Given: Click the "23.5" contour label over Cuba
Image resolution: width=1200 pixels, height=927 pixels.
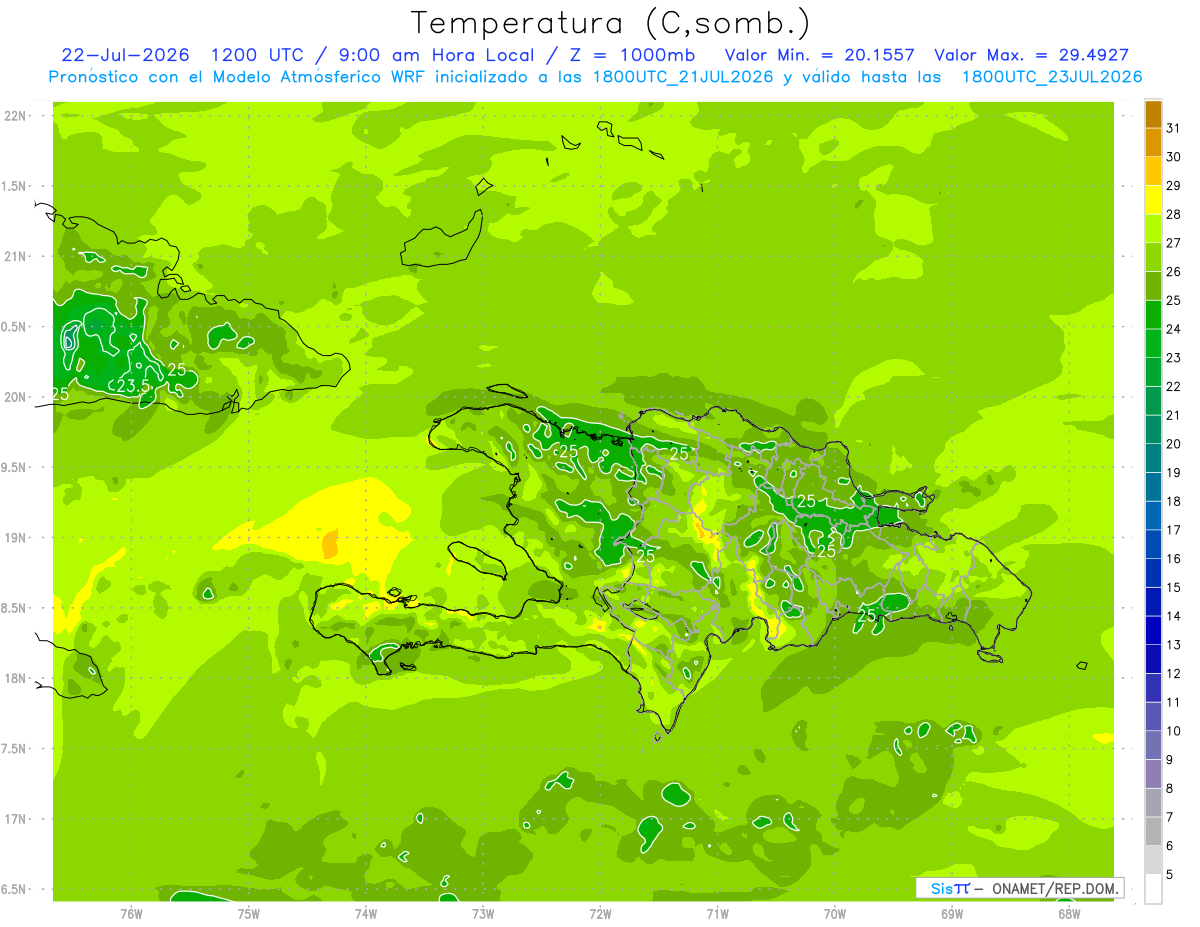Looking at the screenshot, I should [x=135, y=386].
